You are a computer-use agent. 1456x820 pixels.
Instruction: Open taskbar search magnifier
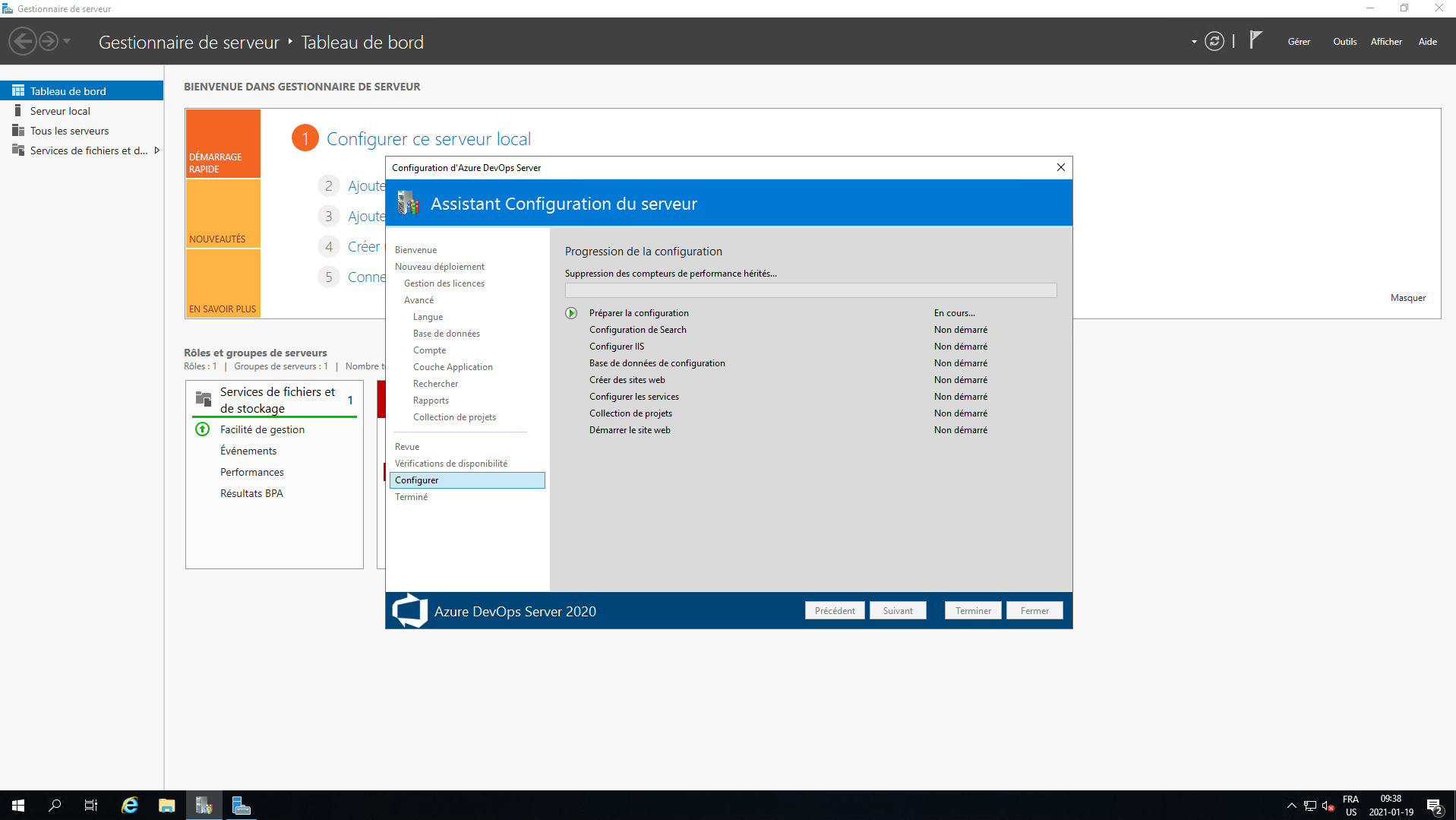click(x=55, y=806)
